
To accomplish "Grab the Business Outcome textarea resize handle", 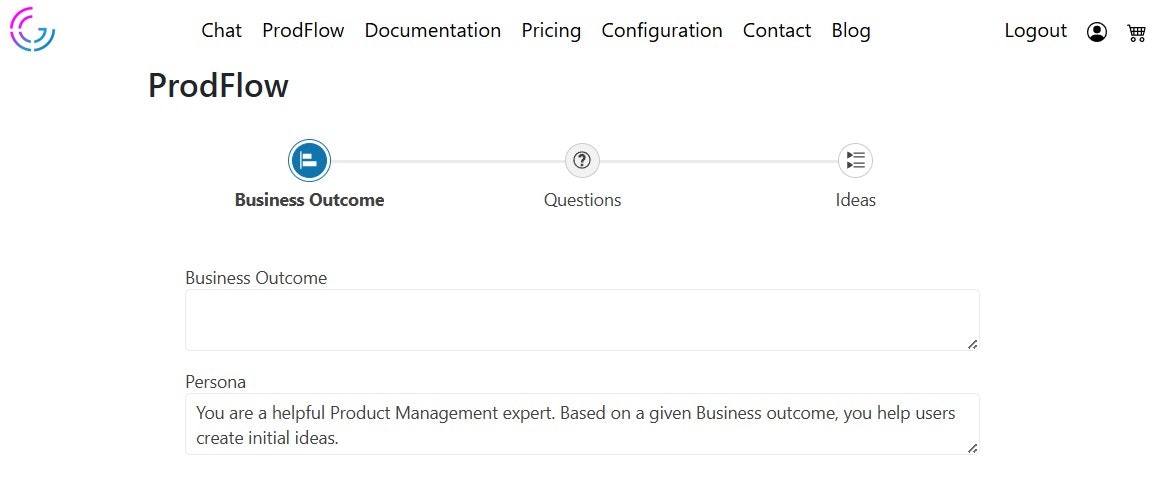I will tap(972, 344).
